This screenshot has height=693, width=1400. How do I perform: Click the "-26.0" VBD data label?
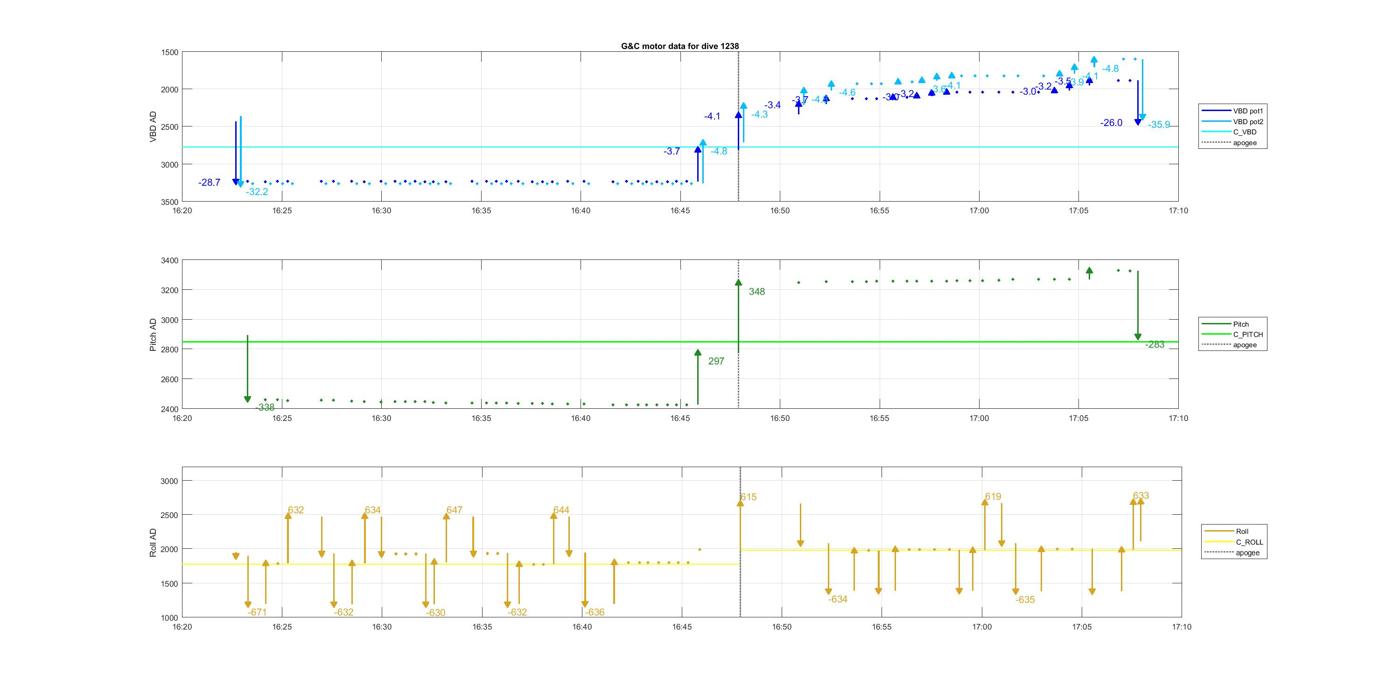tap(1111, 123)
